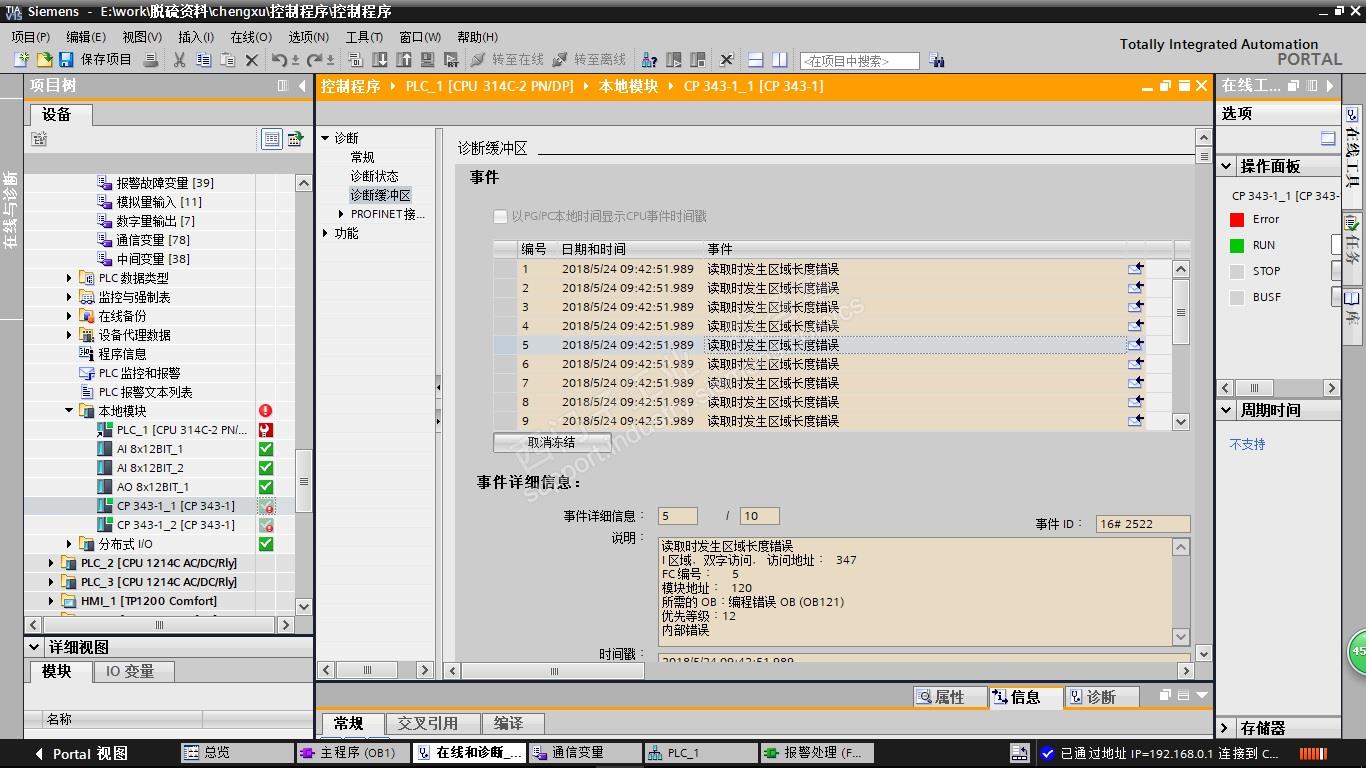Click the split editor vertically icon
1366x768 pixels.
pyautogui.click(x=780, y=60)
